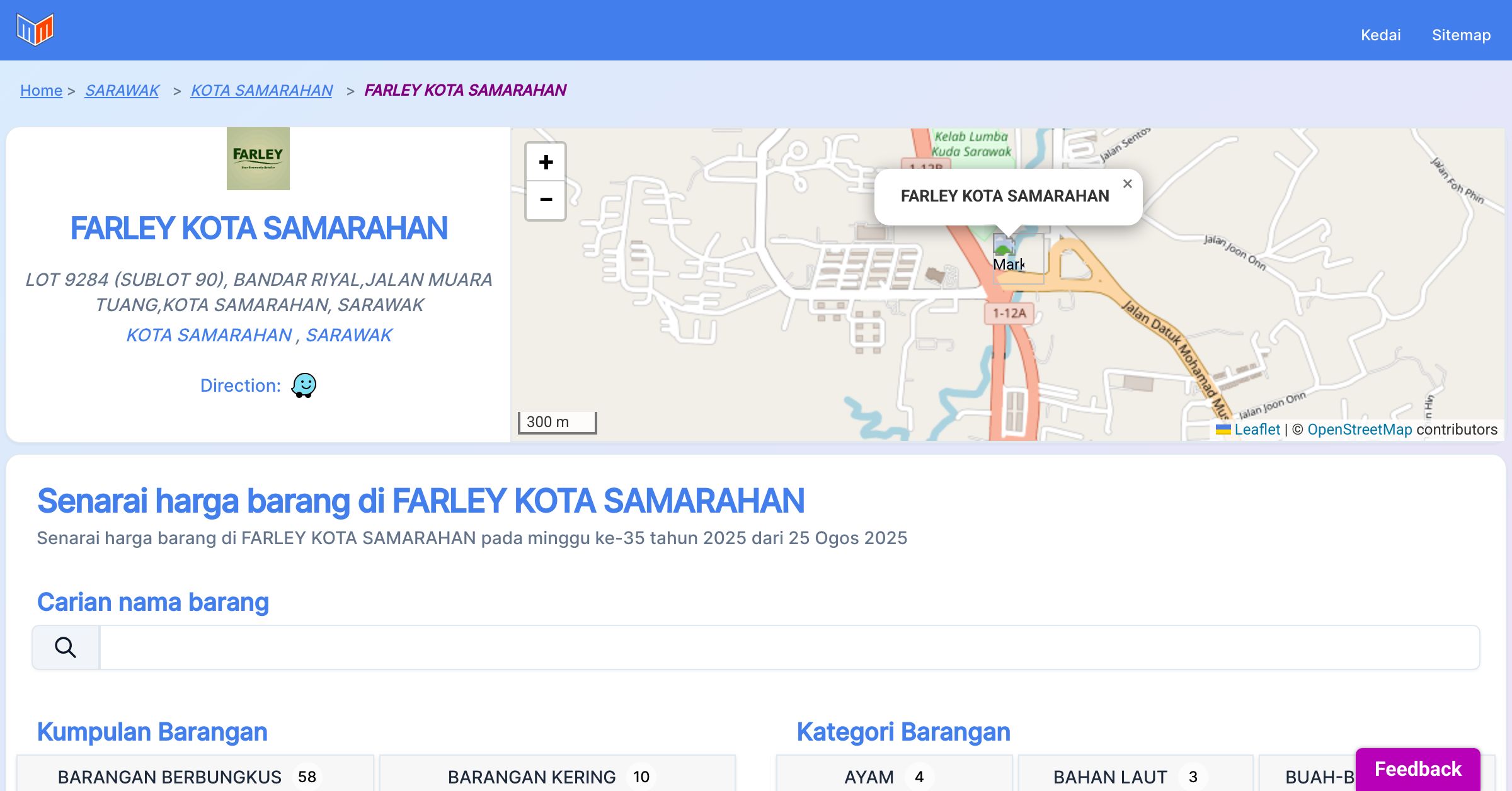Click into the item name search field
Image resolution: width=1512 pixels, height=791 pixels.
click(789, 647)
